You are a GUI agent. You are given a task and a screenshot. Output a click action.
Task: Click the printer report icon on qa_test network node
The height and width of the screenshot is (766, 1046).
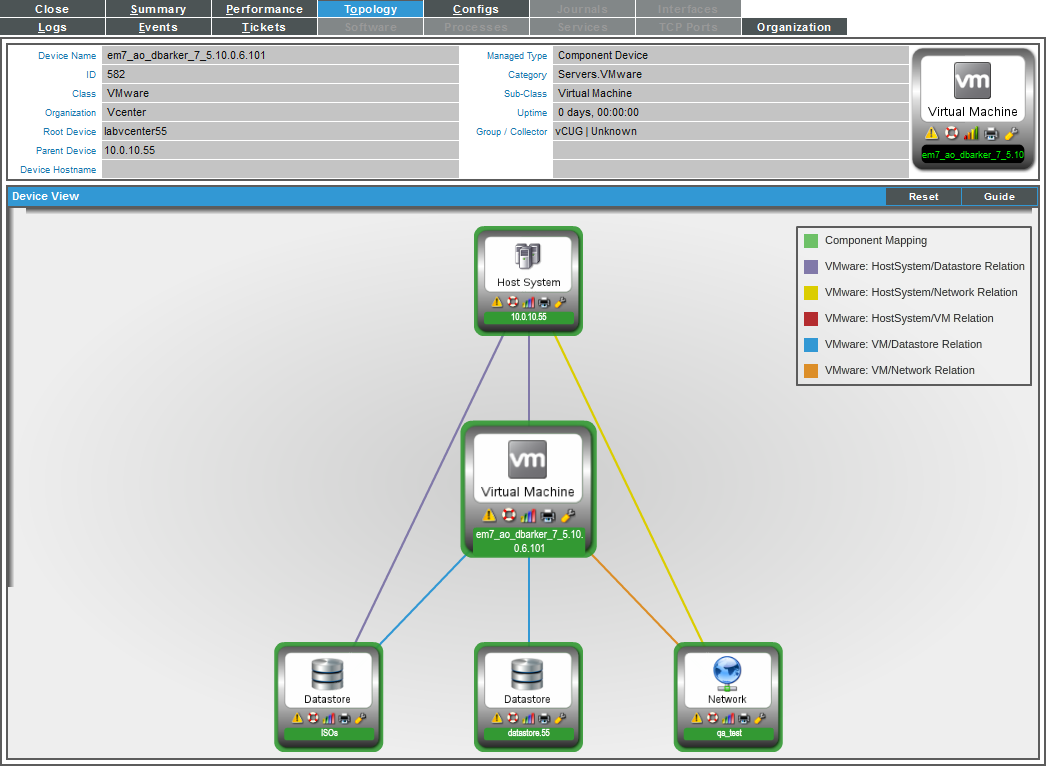pos(744,718)
